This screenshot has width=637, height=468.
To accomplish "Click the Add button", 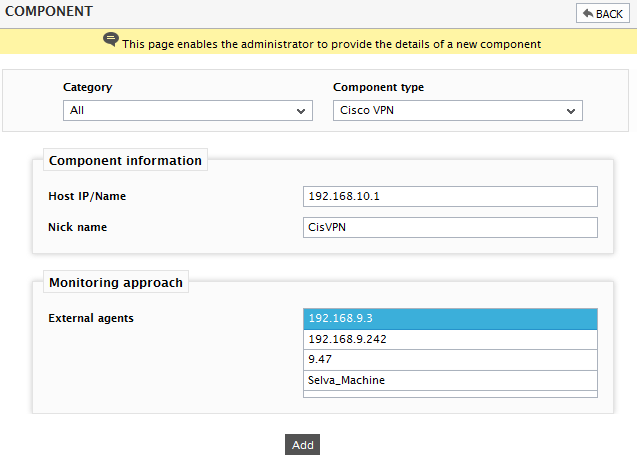I will point(302,444).
